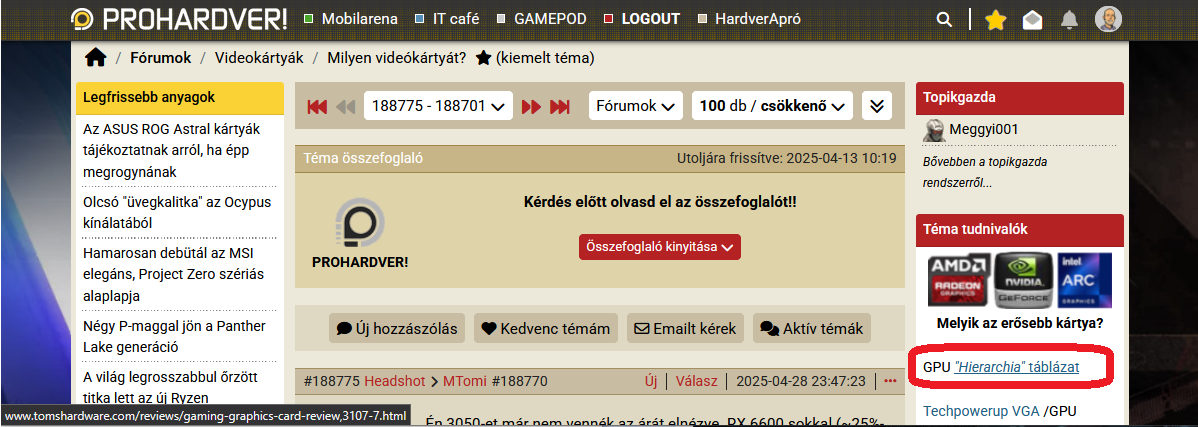Select LOGOUT in the top navigation
This screenshot has width=1198, height=427.
[x=641, y=19]
